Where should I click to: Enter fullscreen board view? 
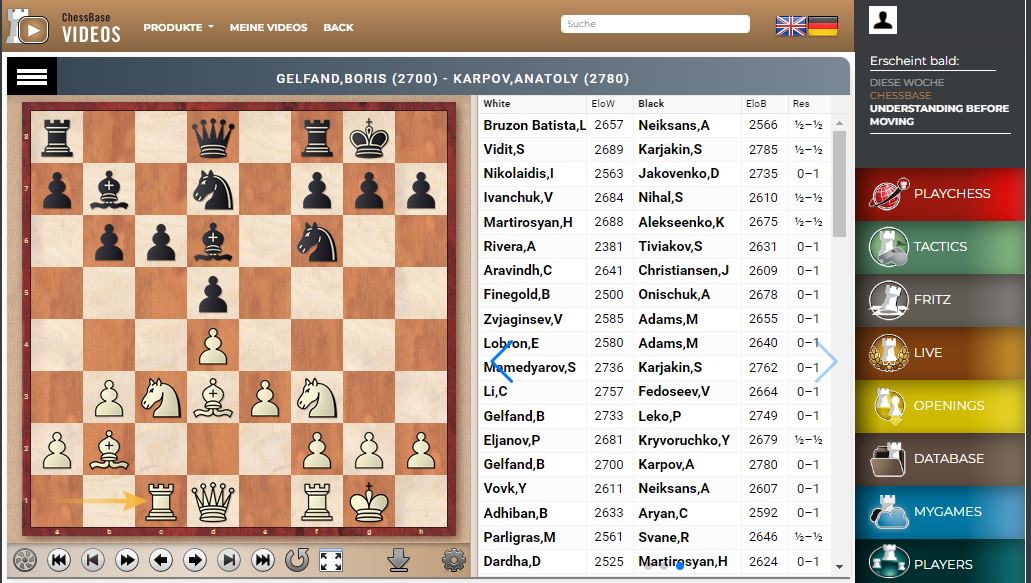pyautogui.click(x=331, y=562)
